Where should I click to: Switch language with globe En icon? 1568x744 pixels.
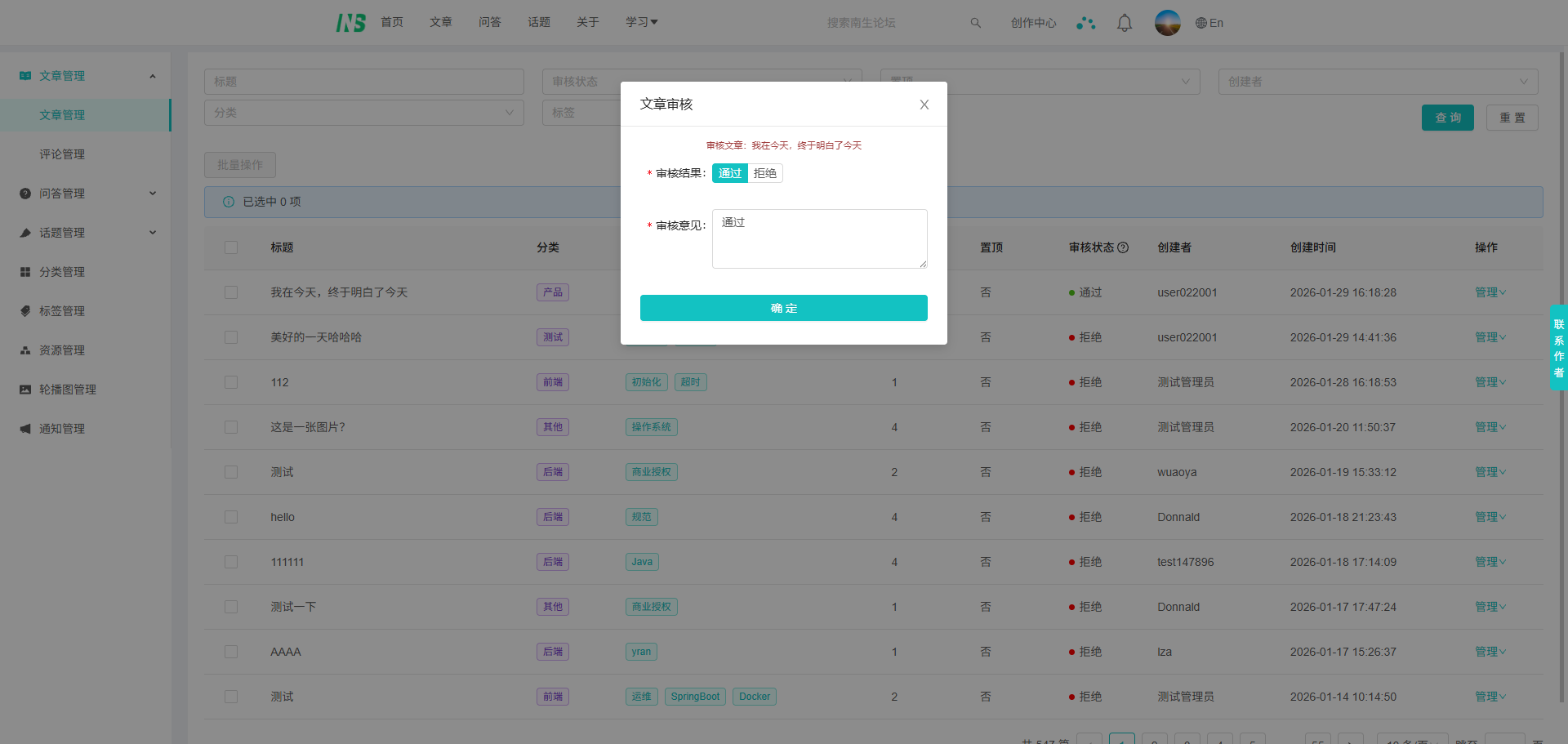[1209, 23]
